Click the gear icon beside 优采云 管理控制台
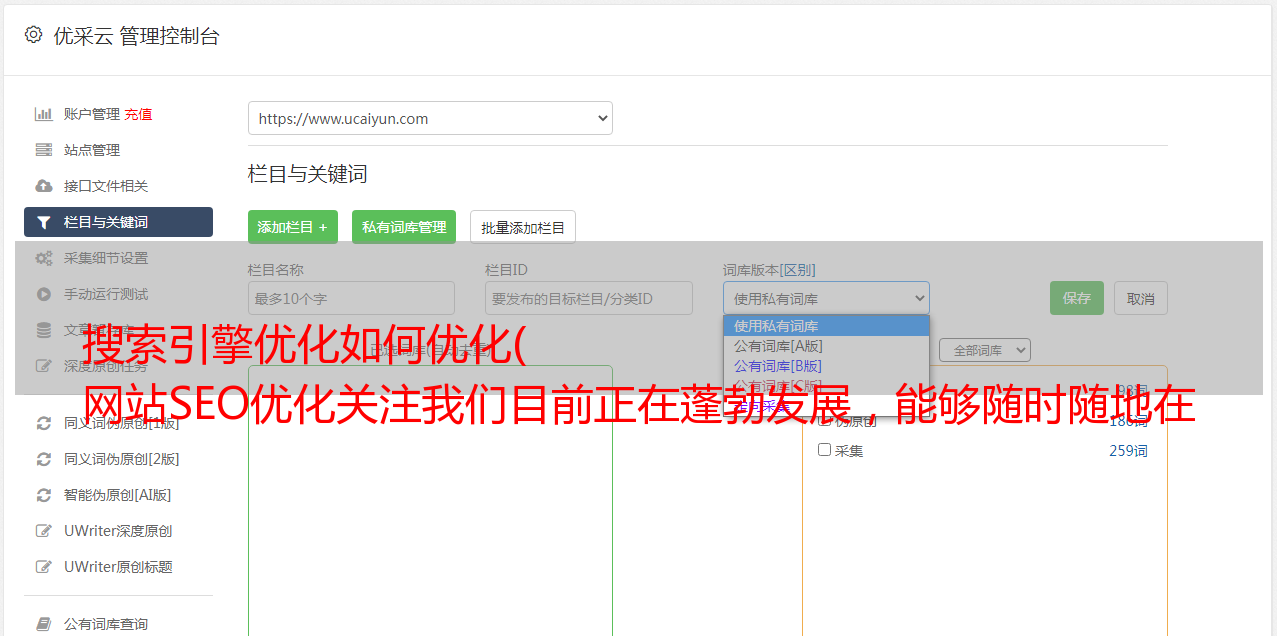This screenshot has height=636, width=1277. pos(33,35)
